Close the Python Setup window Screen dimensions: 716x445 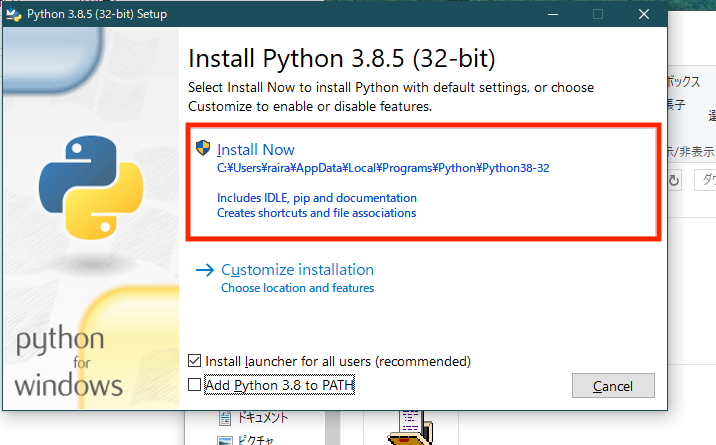click(x=644, y=14)
